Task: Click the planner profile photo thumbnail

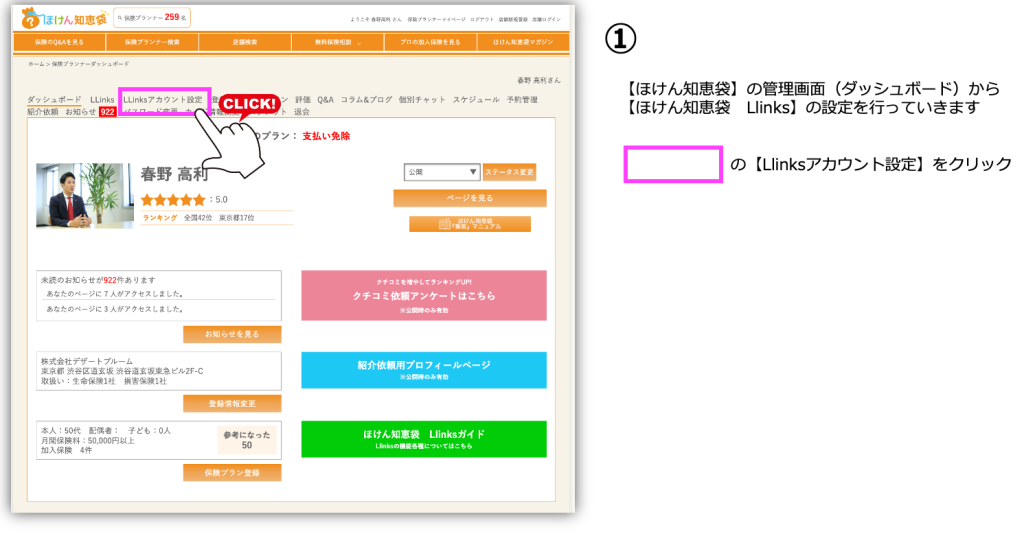Action: [85, 196]
